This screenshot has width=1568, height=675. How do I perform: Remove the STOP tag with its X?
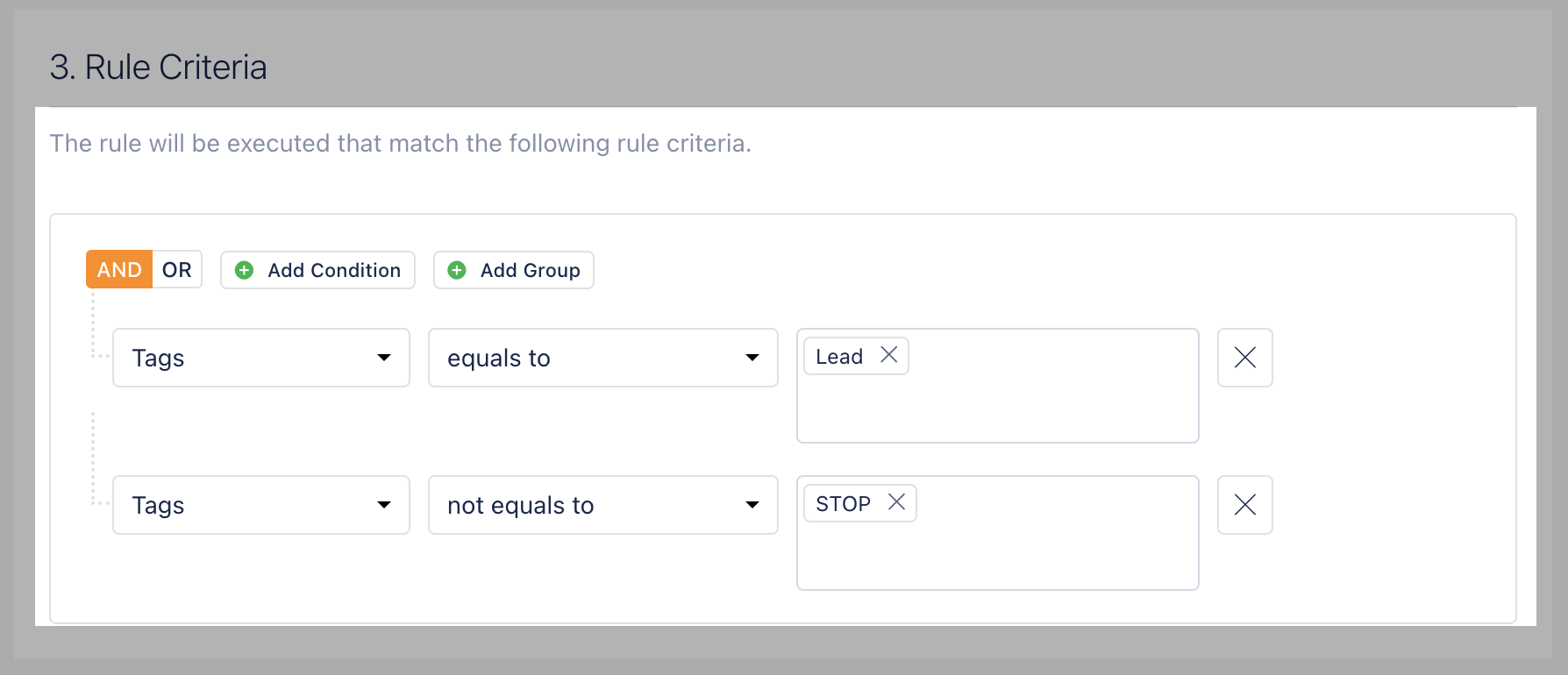coord(896,501)
